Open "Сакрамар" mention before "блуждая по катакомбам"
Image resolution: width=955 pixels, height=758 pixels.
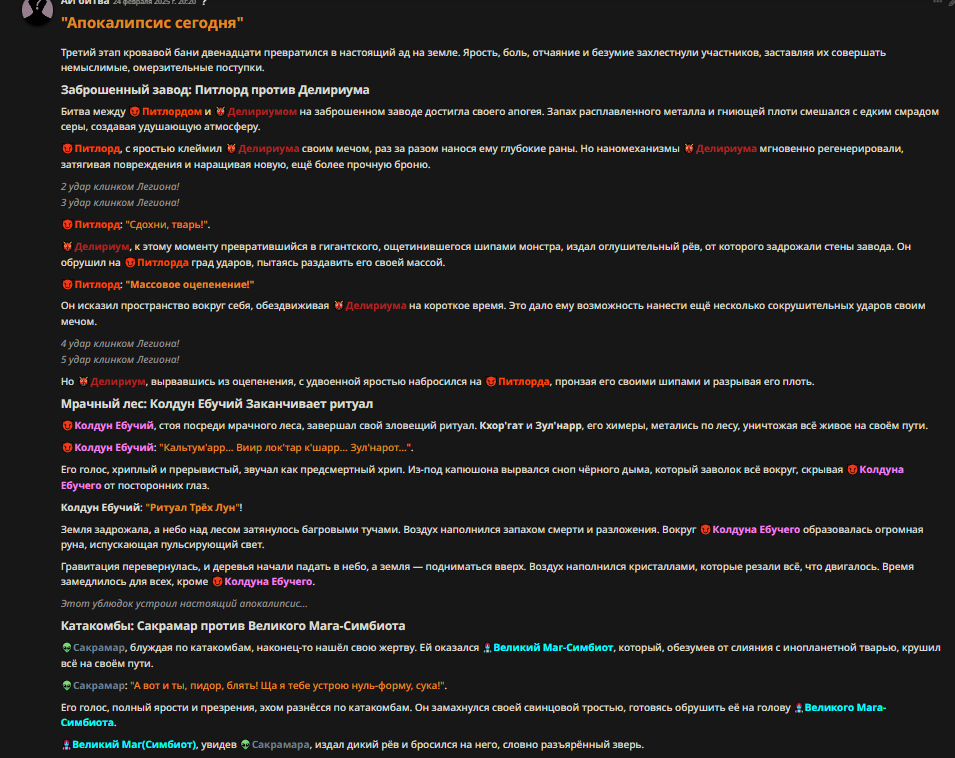(99, 648)
